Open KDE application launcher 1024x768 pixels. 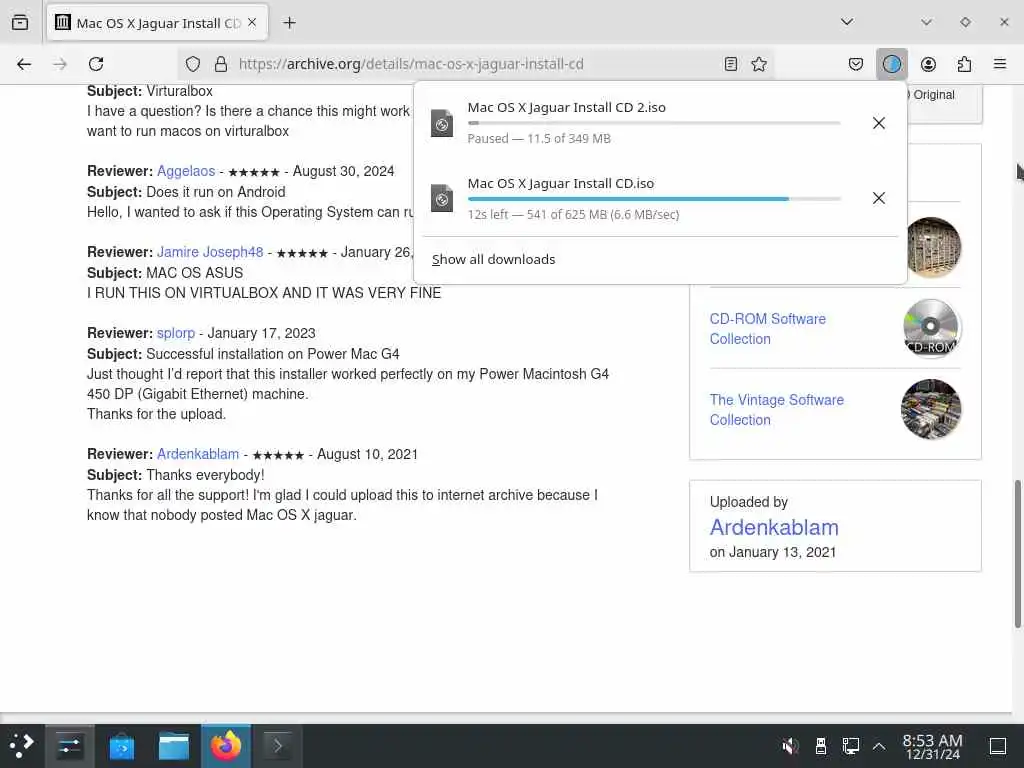point(22,746)
